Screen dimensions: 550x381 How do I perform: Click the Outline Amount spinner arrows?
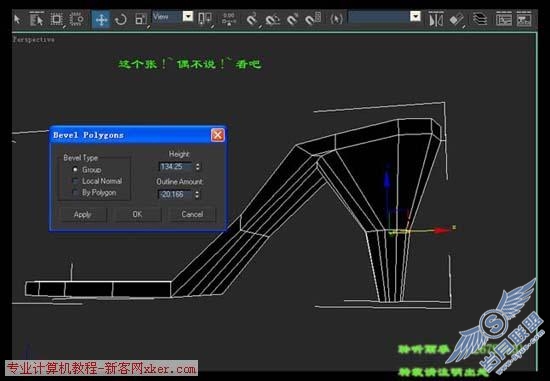pyautogui.click(x=197, y=194)
